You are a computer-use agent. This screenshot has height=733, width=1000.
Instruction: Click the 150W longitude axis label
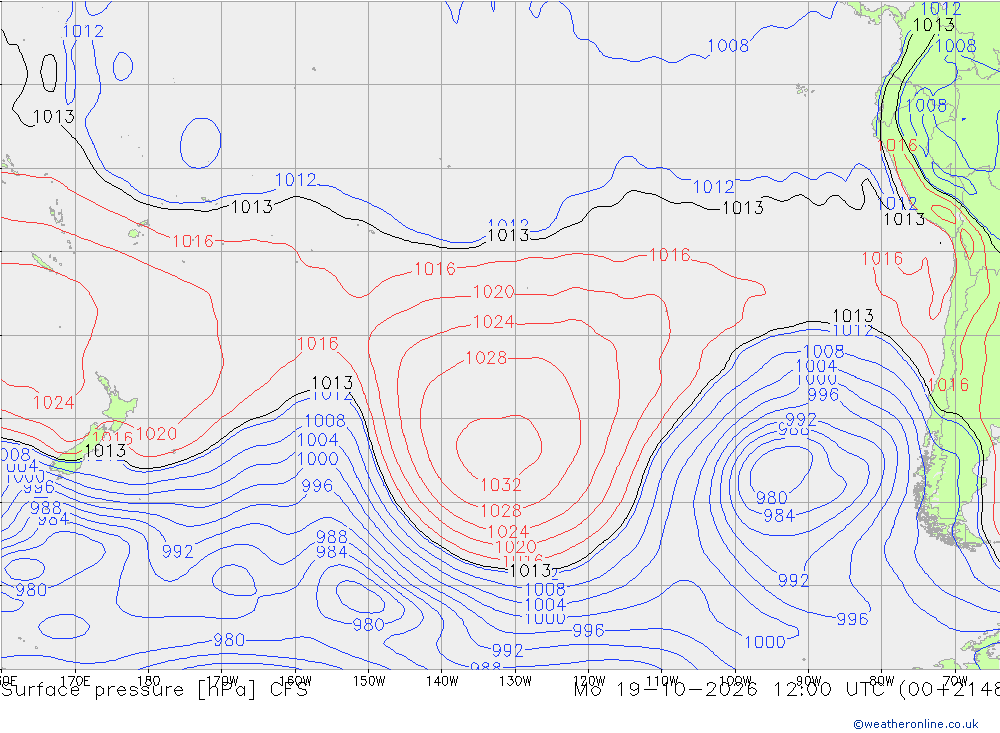369,681
